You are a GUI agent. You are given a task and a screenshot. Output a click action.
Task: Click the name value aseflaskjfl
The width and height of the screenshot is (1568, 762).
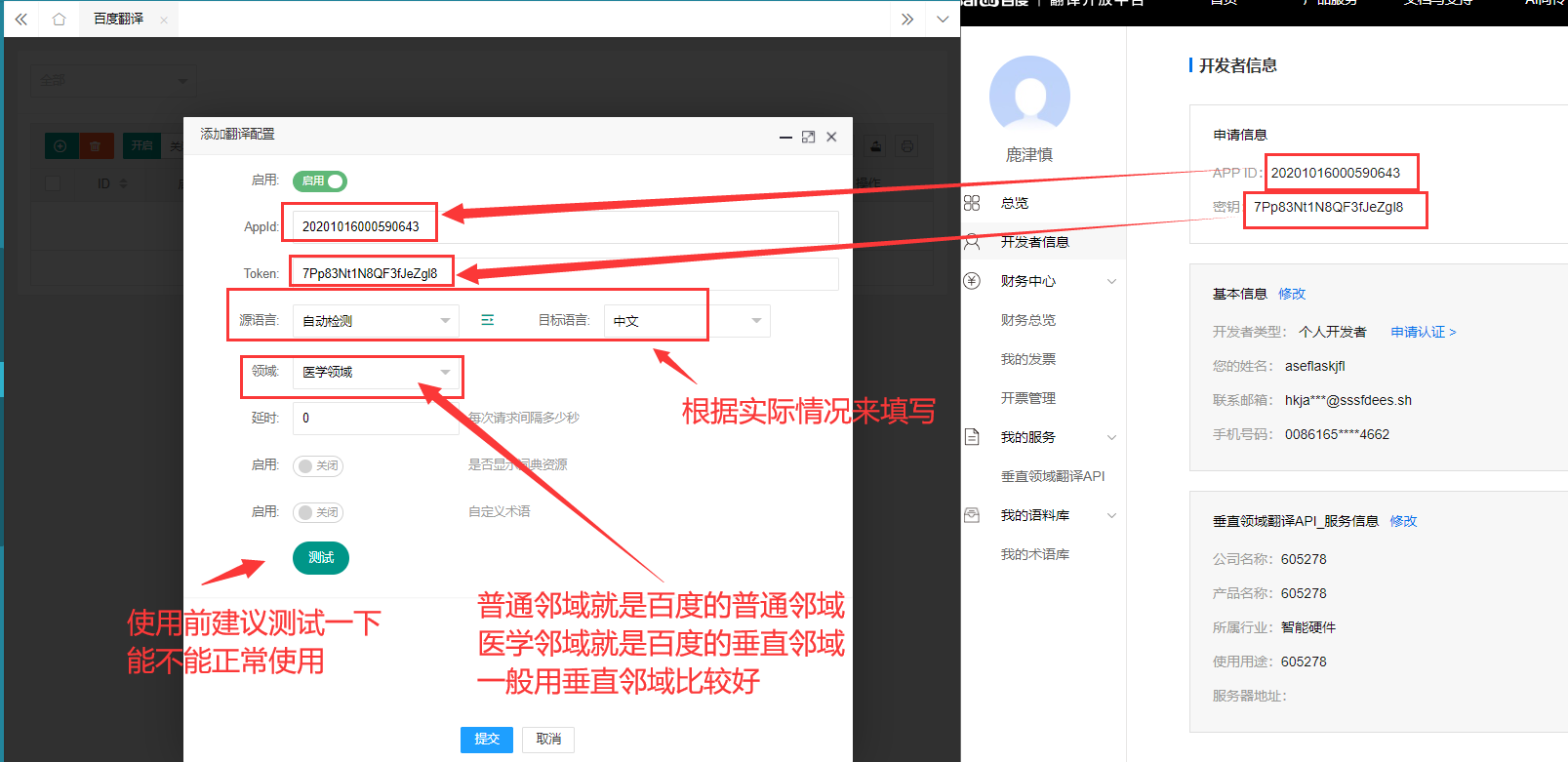click(1314, 366)
